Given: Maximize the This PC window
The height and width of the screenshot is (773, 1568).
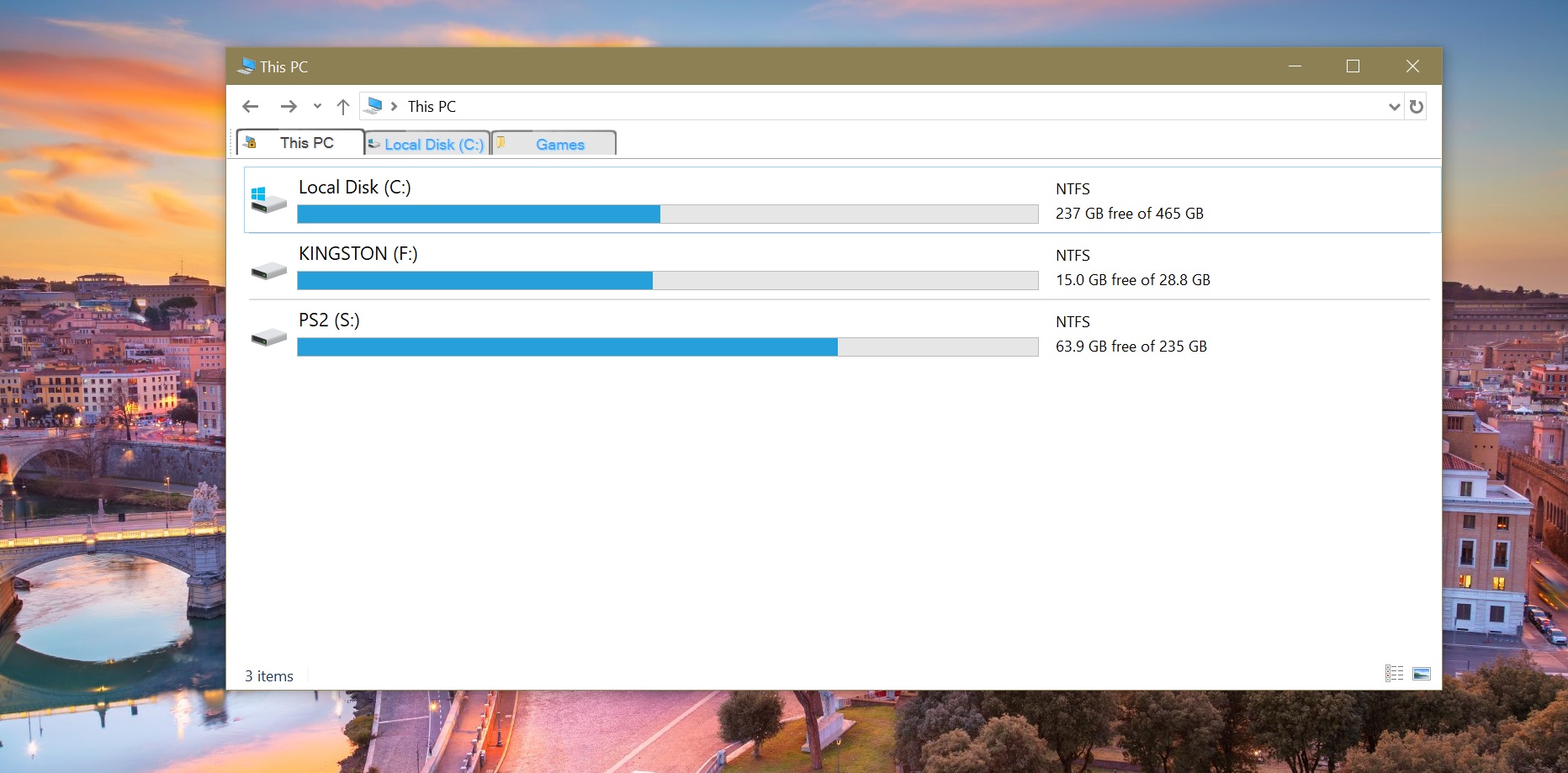Looking at the screenshot, I should [x=1353, y=66].
